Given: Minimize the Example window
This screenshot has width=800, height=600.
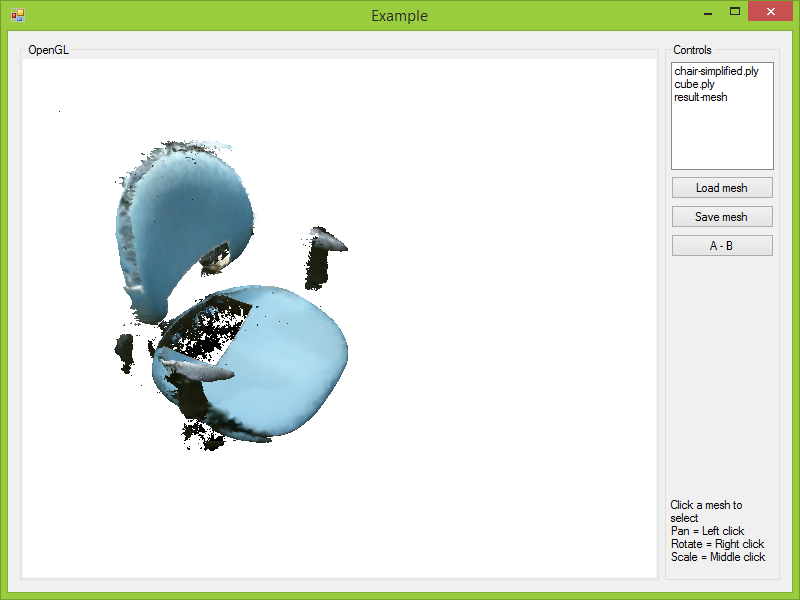Looking at the screenshot, I should 708,12.
